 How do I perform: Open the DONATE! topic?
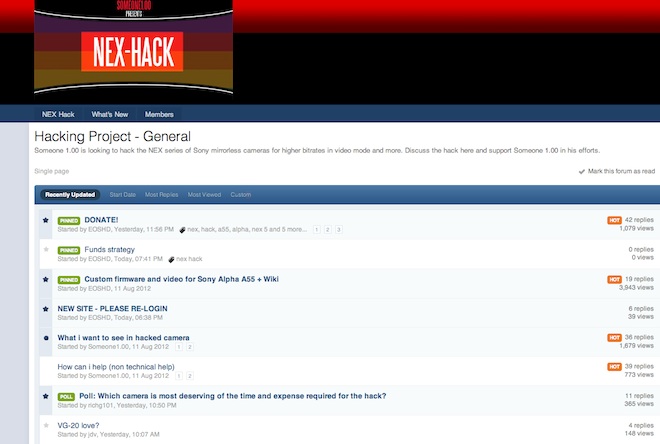click(101, 220)
